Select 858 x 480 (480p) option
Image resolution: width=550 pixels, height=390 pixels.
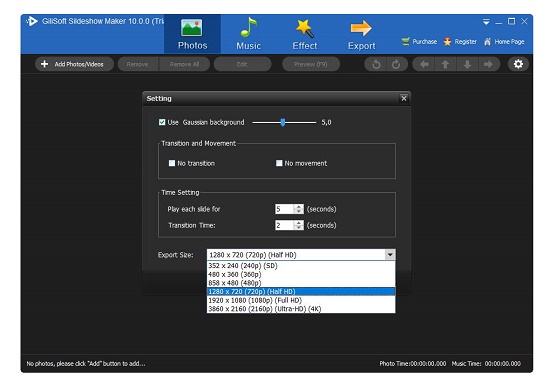click(301, 283)
